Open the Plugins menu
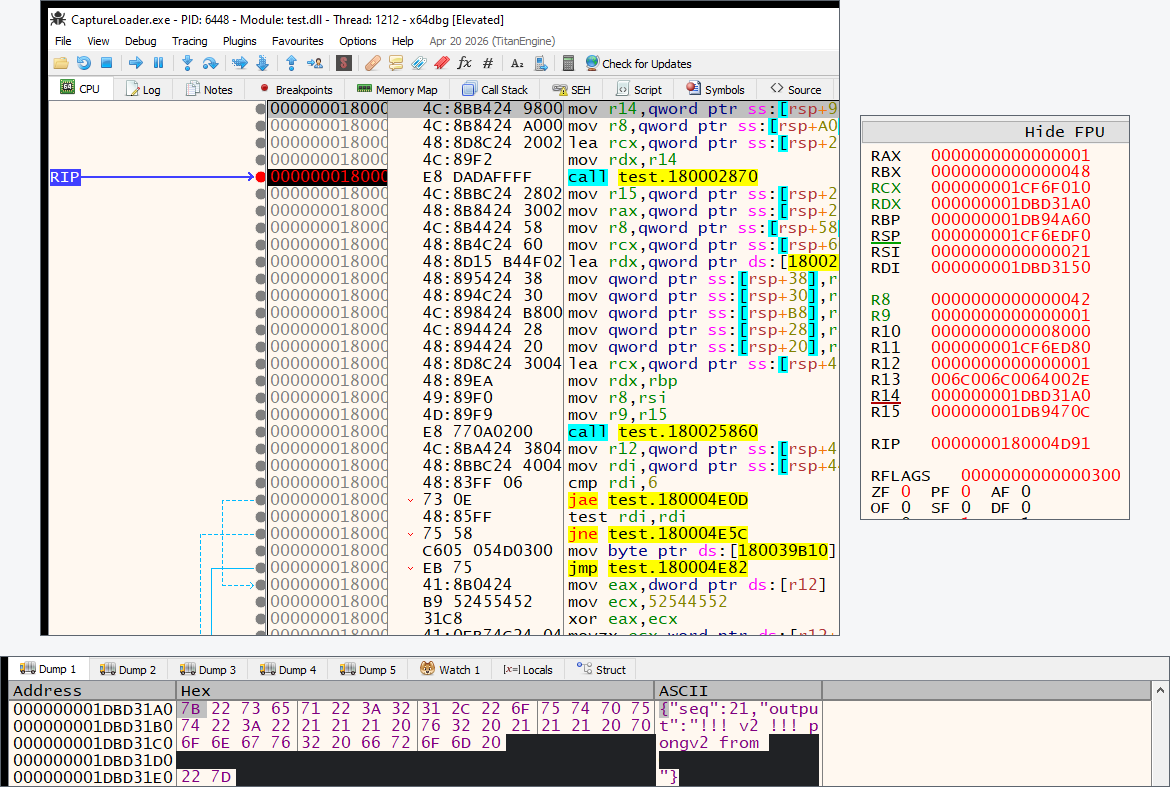The image size is (1170, 787). (240, 41)
